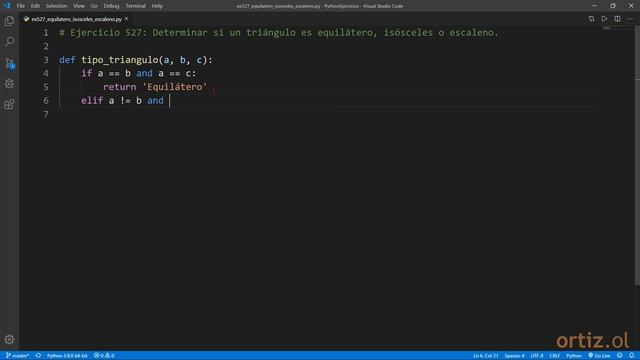Screen dimensions: 640x360
Task: Click line number 7 in gutter
Action: pos(46,114)
